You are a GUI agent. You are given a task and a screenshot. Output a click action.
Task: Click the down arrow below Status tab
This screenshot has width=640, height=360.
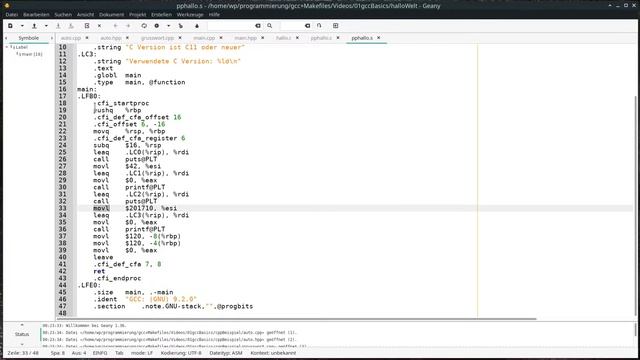(22, 344)
